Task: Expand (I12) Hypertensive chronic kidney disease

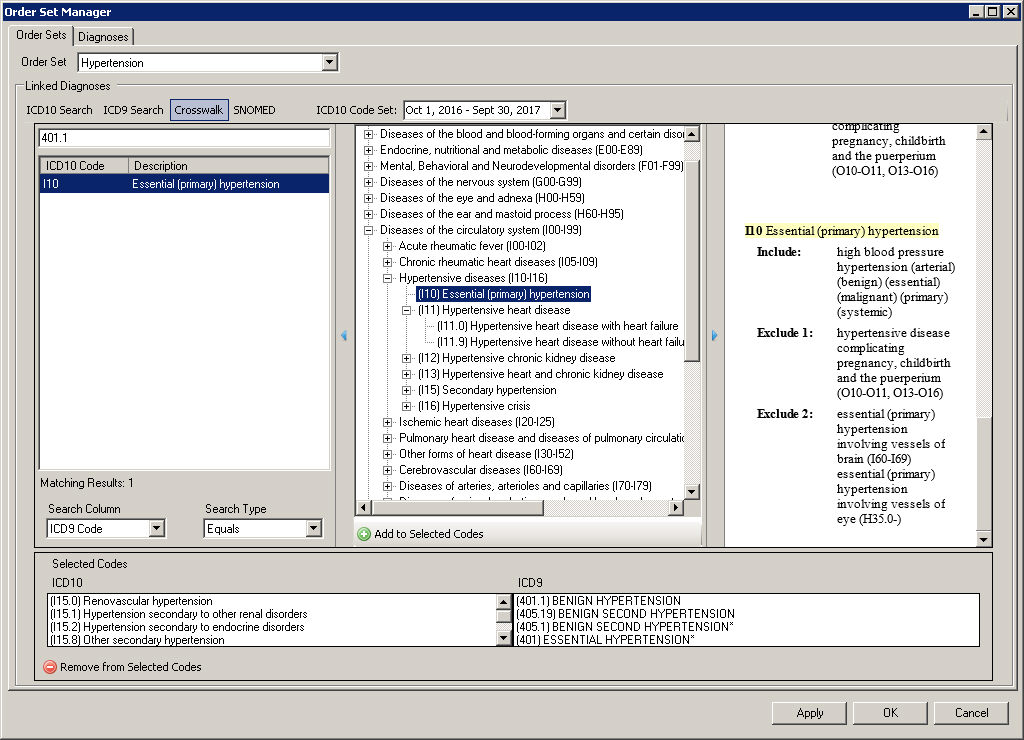Action: tap(406, 358)
